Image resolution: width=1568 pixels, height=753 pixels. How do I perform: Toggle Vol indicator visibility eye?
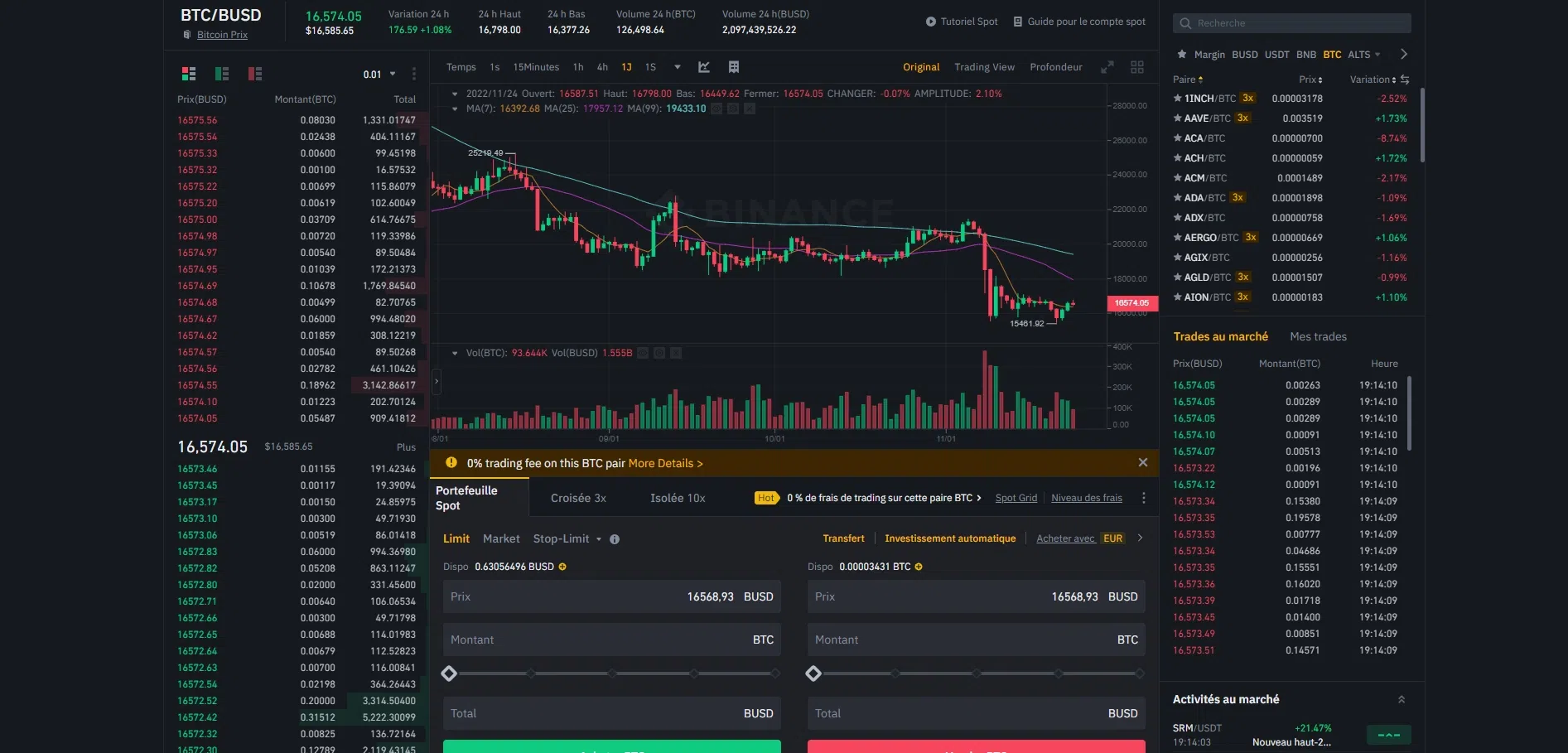click(x=643, y=353)
